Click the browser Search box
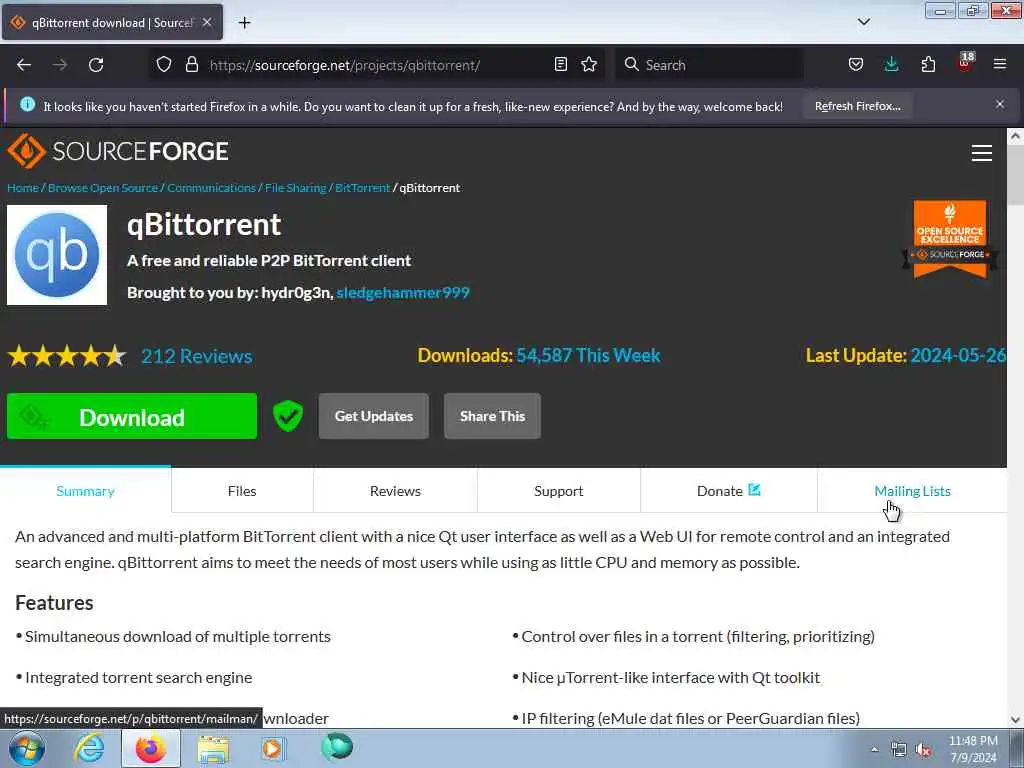 tap(709, 65)
